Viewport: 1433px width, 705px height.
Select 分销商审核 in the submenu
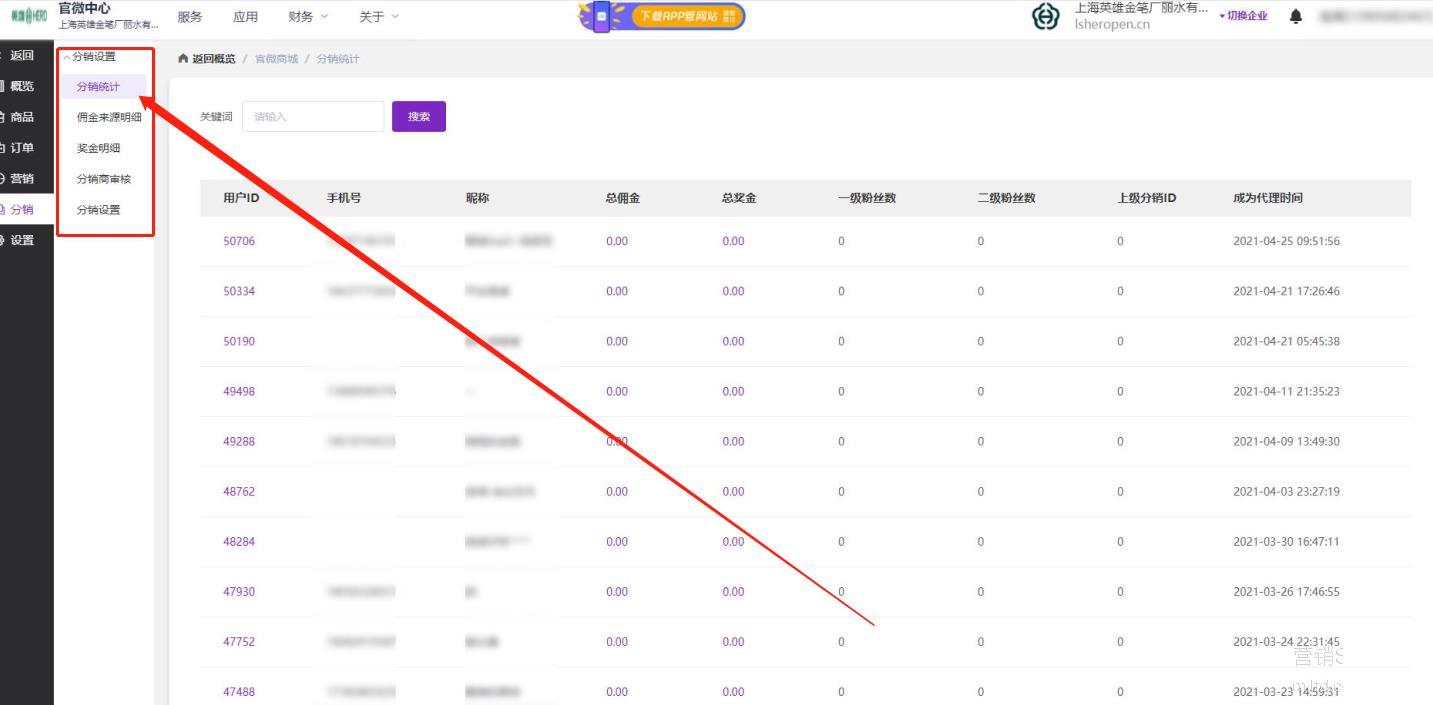click(x=104, y=179)
